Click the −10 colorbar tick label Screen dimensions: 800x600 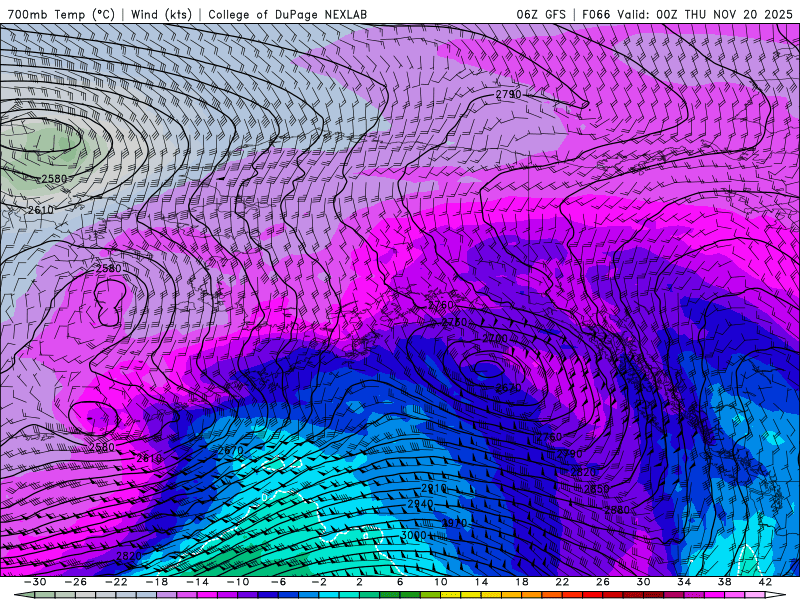point(238,582)
